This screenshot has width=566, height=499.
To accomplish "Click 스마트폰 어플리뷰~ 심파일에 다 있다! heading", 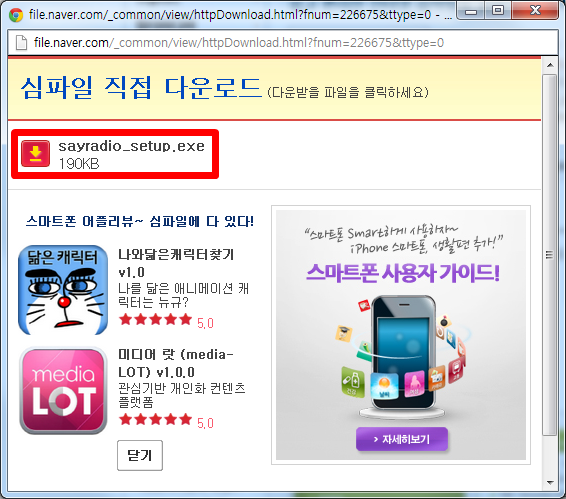I will [140, 221].
